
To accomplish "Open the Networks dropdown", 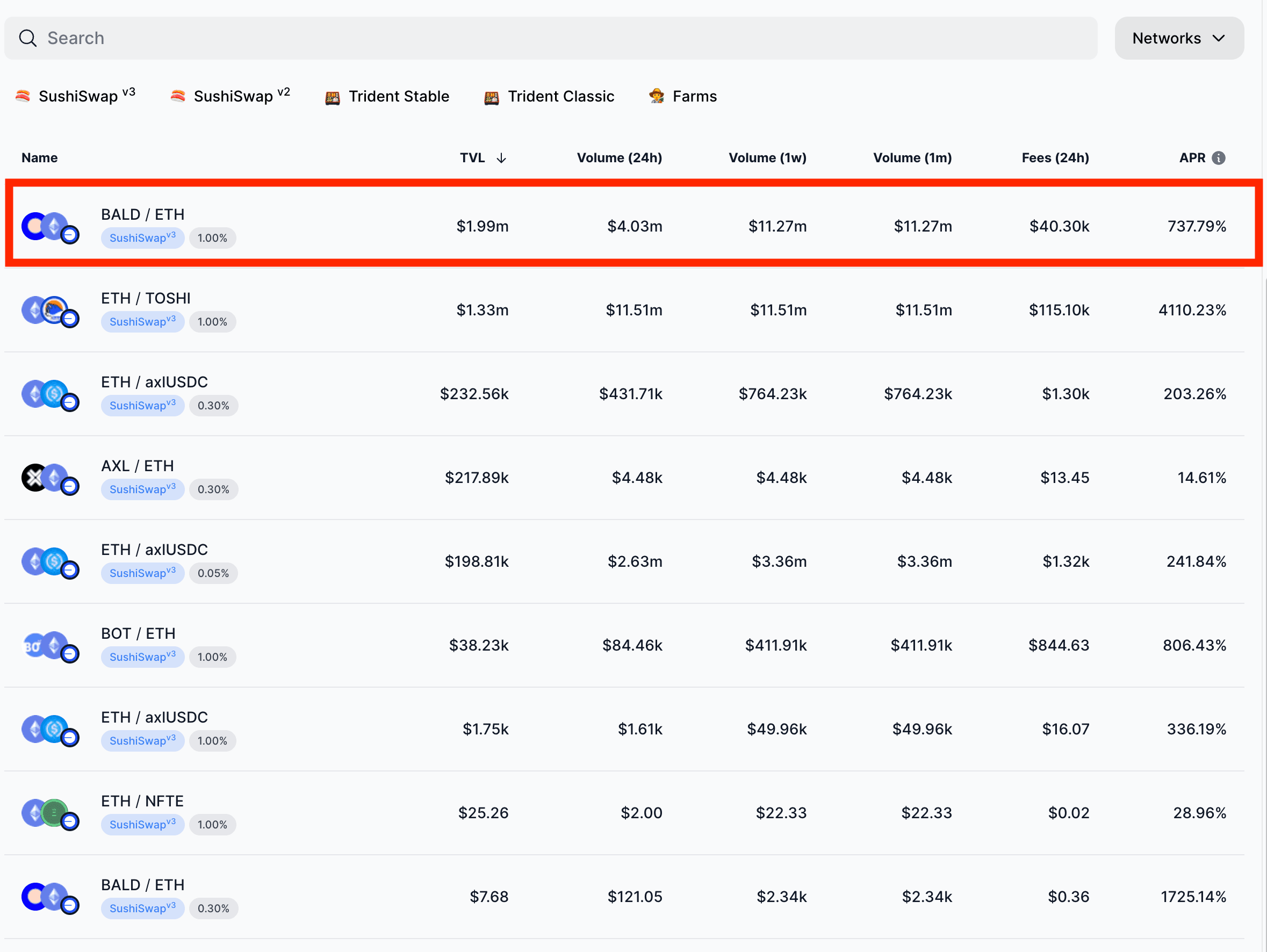I will [1179, 38].
